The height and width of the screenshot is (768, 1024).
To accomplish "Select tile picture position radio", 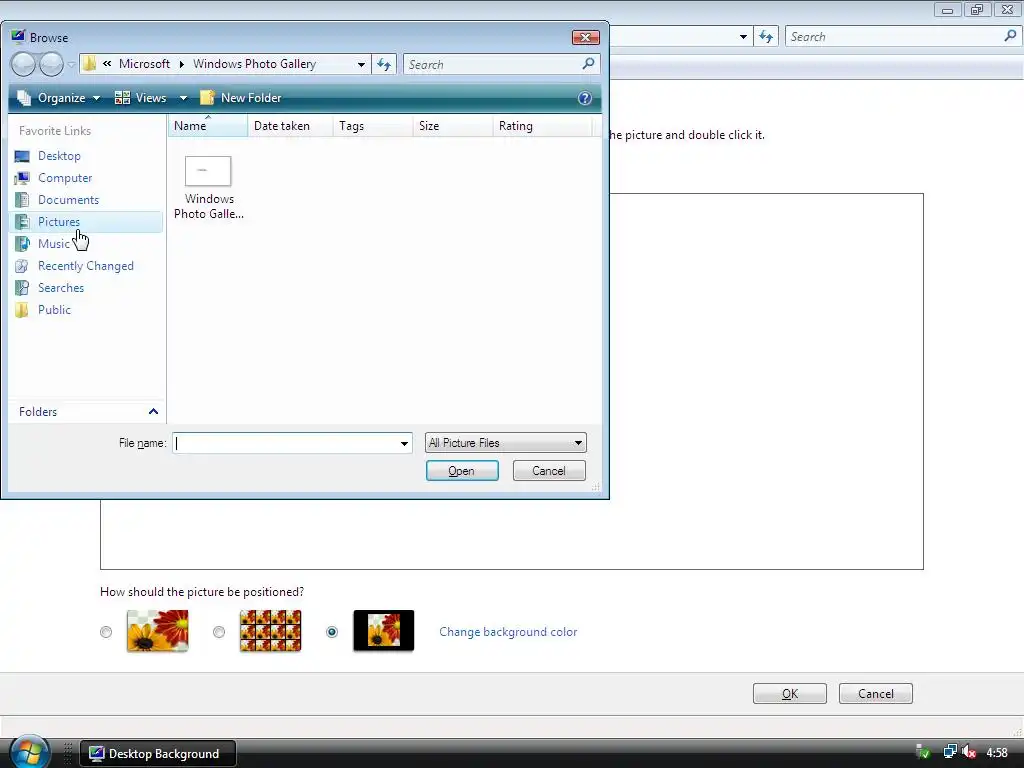I will [219, 632].
